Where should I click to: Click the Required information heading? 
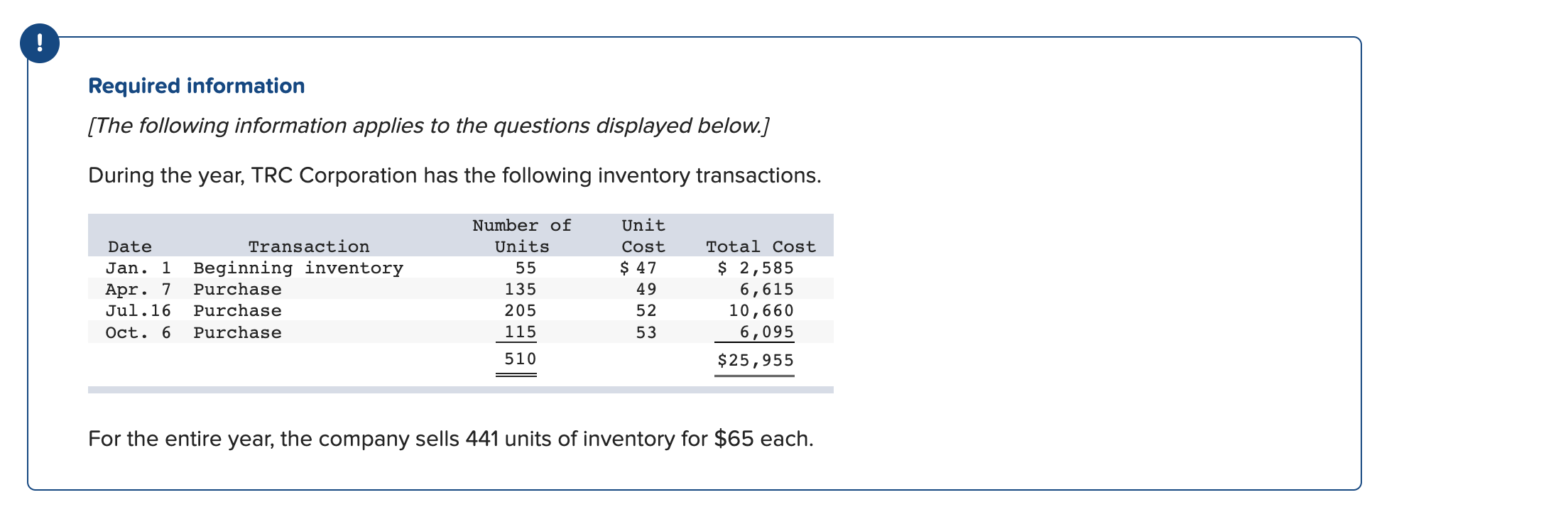197,86
